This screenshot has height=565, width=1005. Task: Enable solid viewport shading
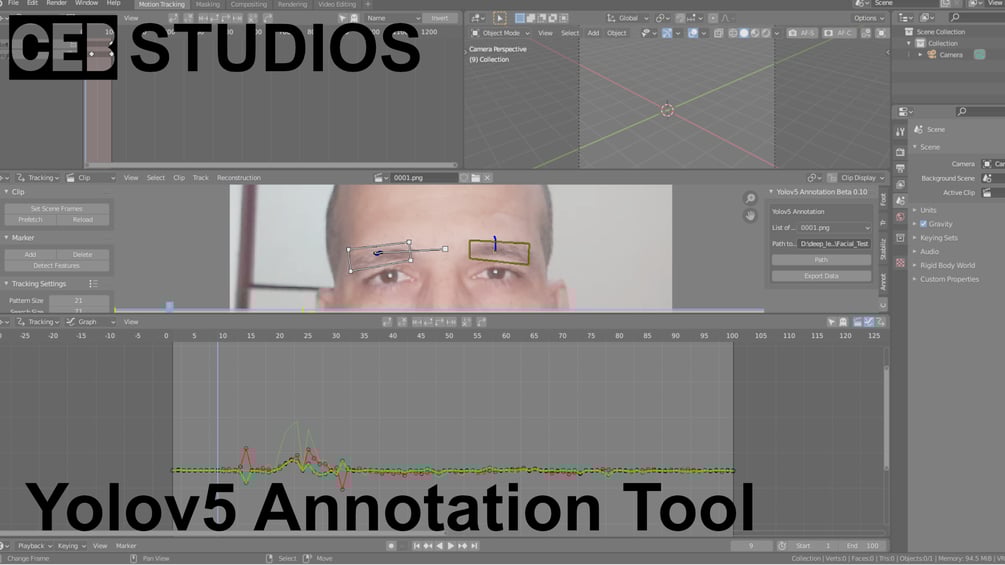tap(743, 33)
